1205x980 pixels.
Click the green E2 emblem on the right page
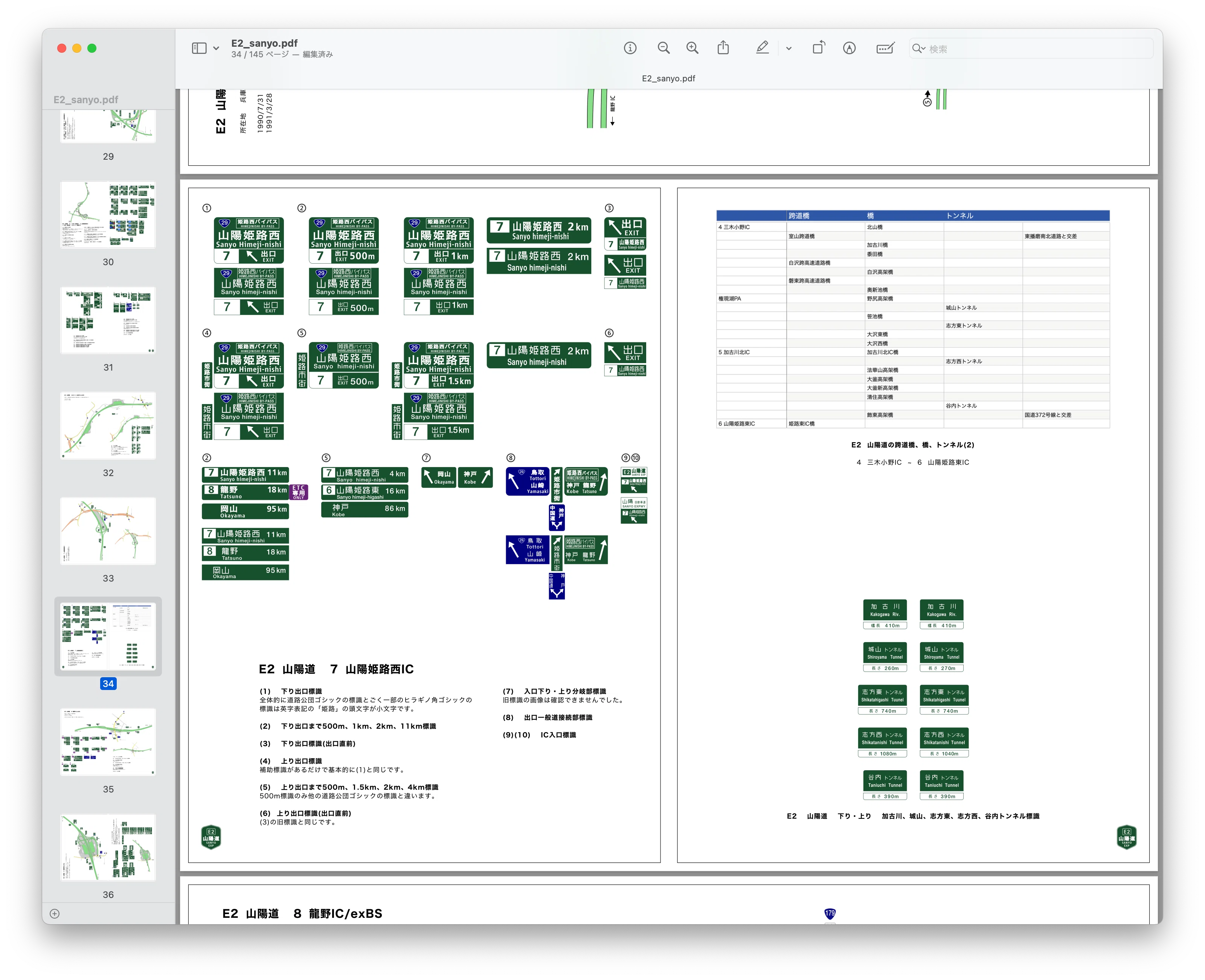pyautogui.click(x=1127, y=837)
